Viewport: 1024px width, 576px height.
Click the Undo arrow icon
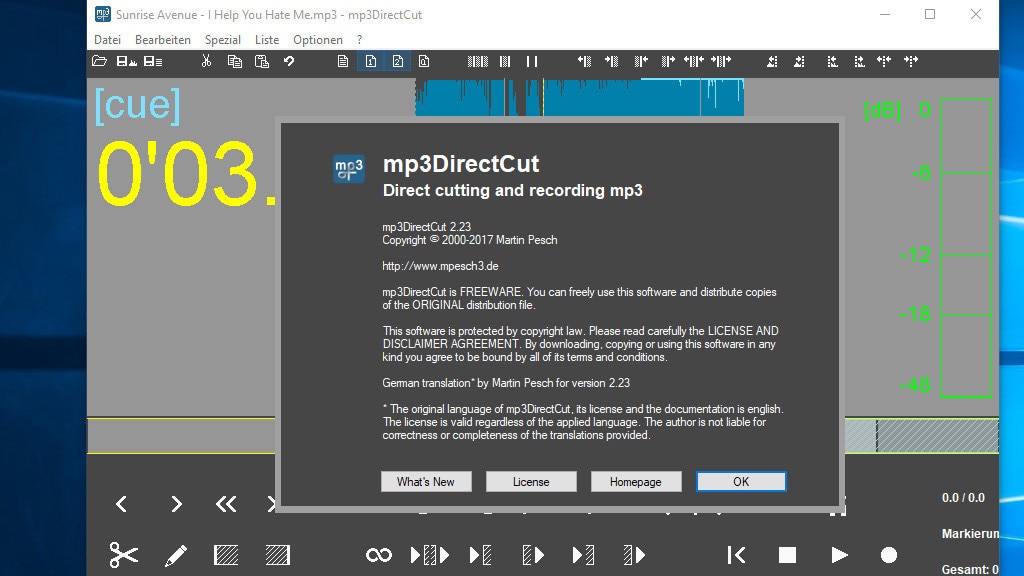pos(290,61)
